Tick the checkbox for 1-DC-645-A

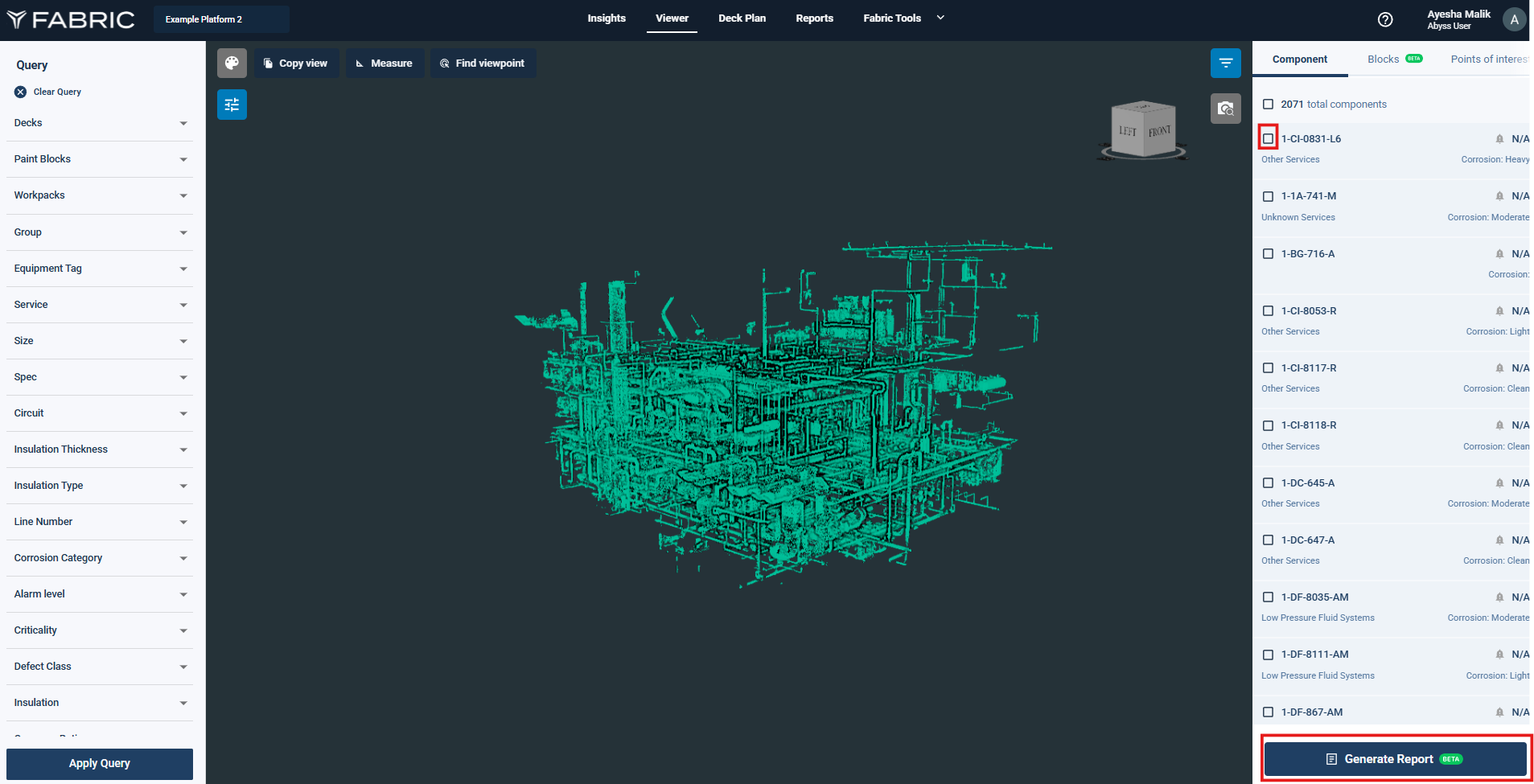(x=1269, y=483)
